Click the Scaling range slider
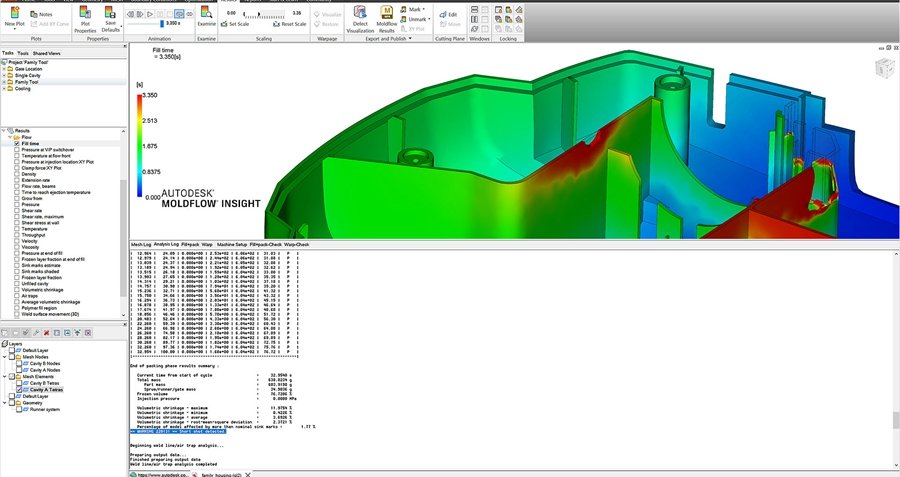900x477 pixels. 263,16
